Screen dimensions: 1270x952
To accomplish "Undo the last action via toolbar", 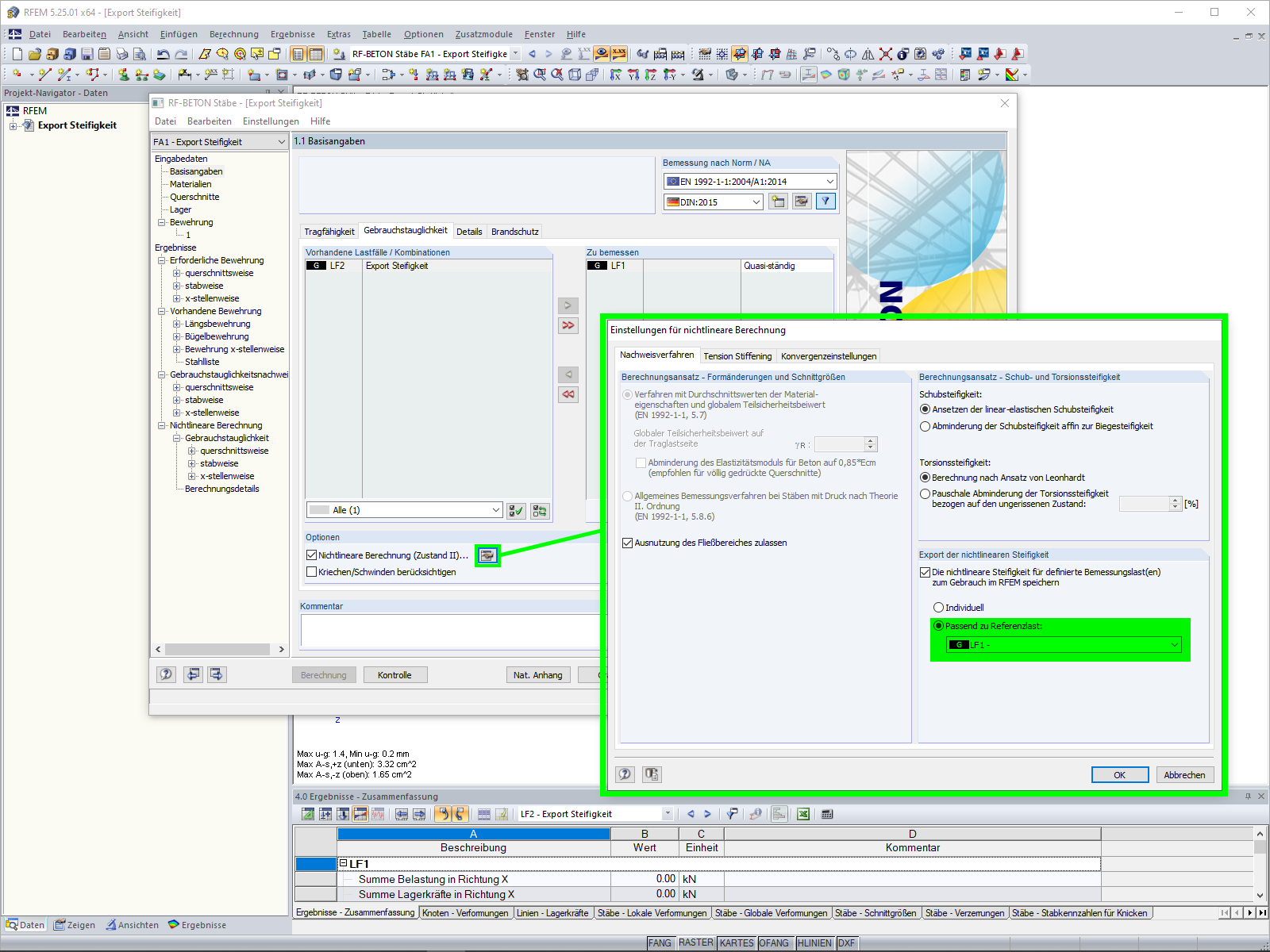I will click(163, 54).
